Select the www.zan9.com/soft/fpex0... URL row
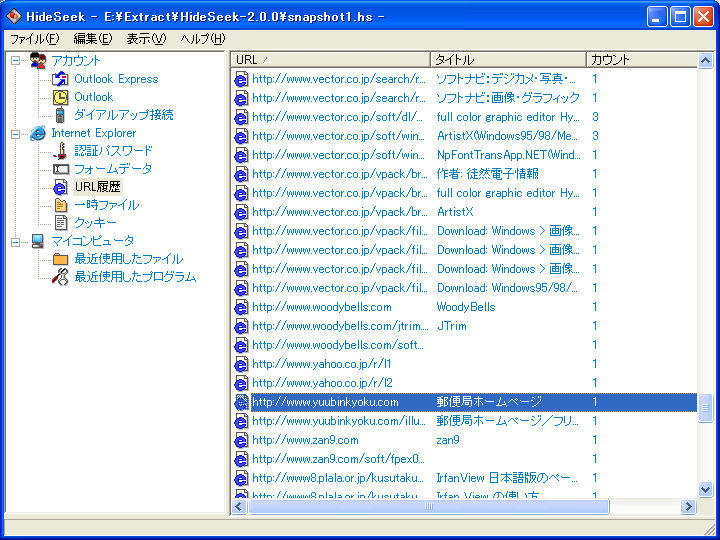Viewport: 720px width, 540px height. tap(338, 459)
